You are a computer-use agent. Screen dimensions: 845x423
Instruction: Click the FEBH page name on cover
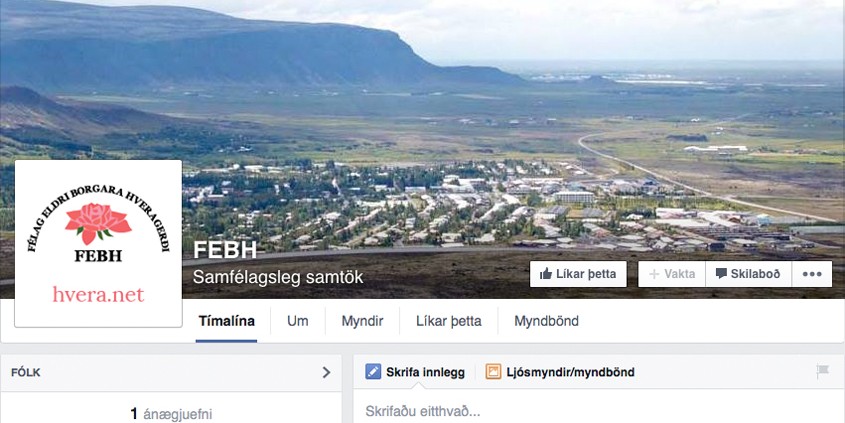pos(225,249)
